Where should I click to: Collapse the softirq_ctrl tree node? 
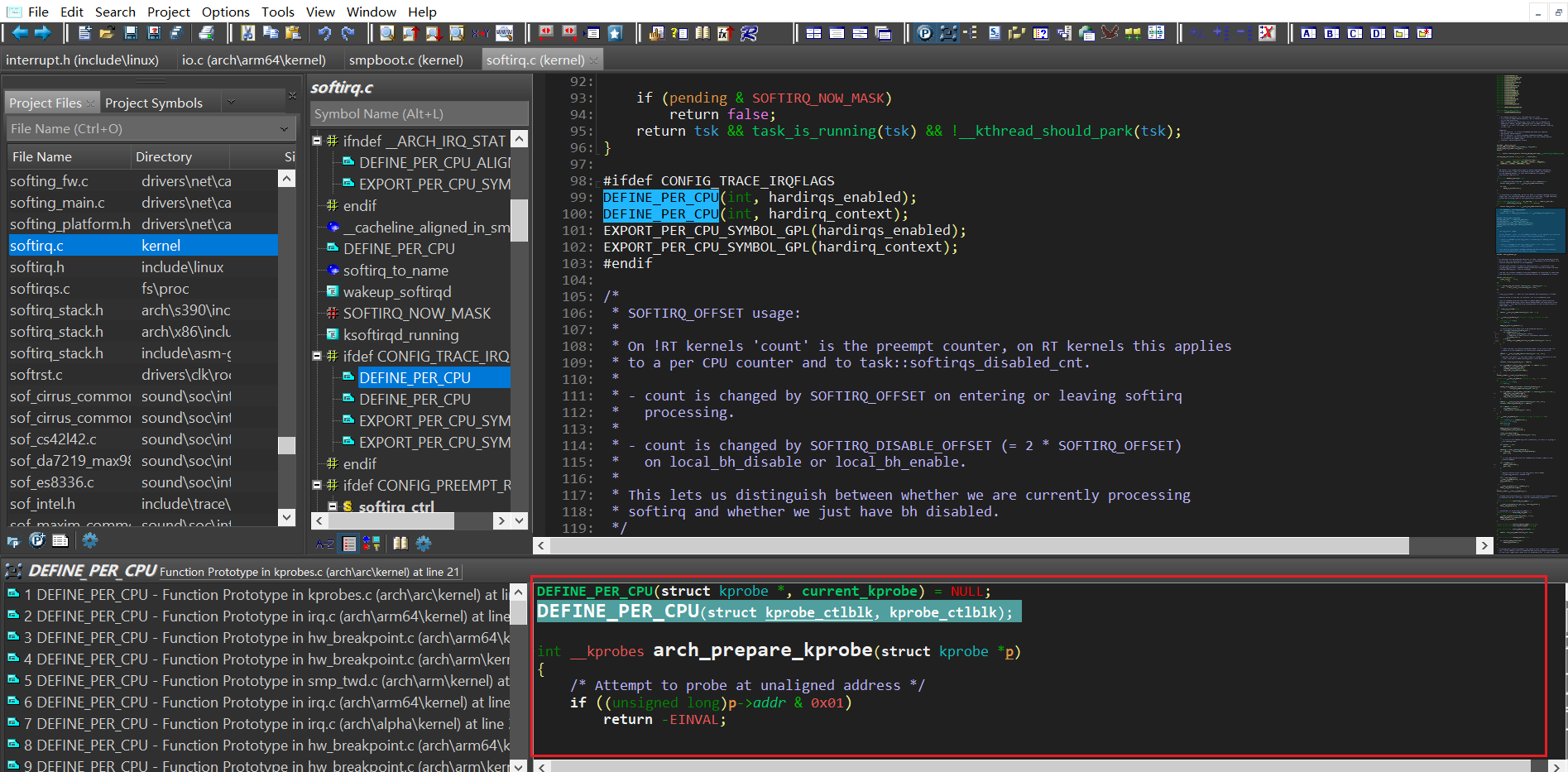click(x=333, y=506)
